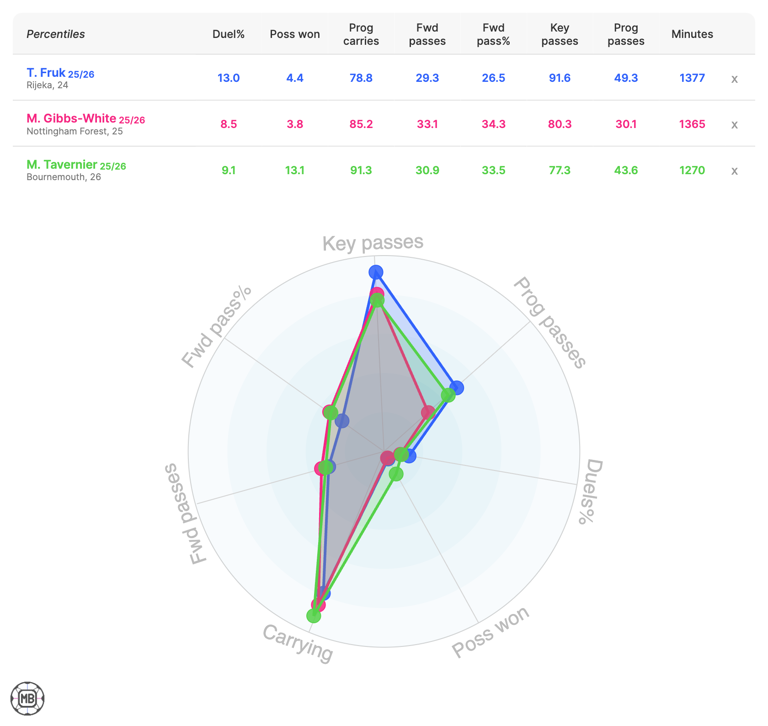Select Fruk's Duel% value 13.0
Viewport: 768px width, 726px height.
[x=228, y=78]
